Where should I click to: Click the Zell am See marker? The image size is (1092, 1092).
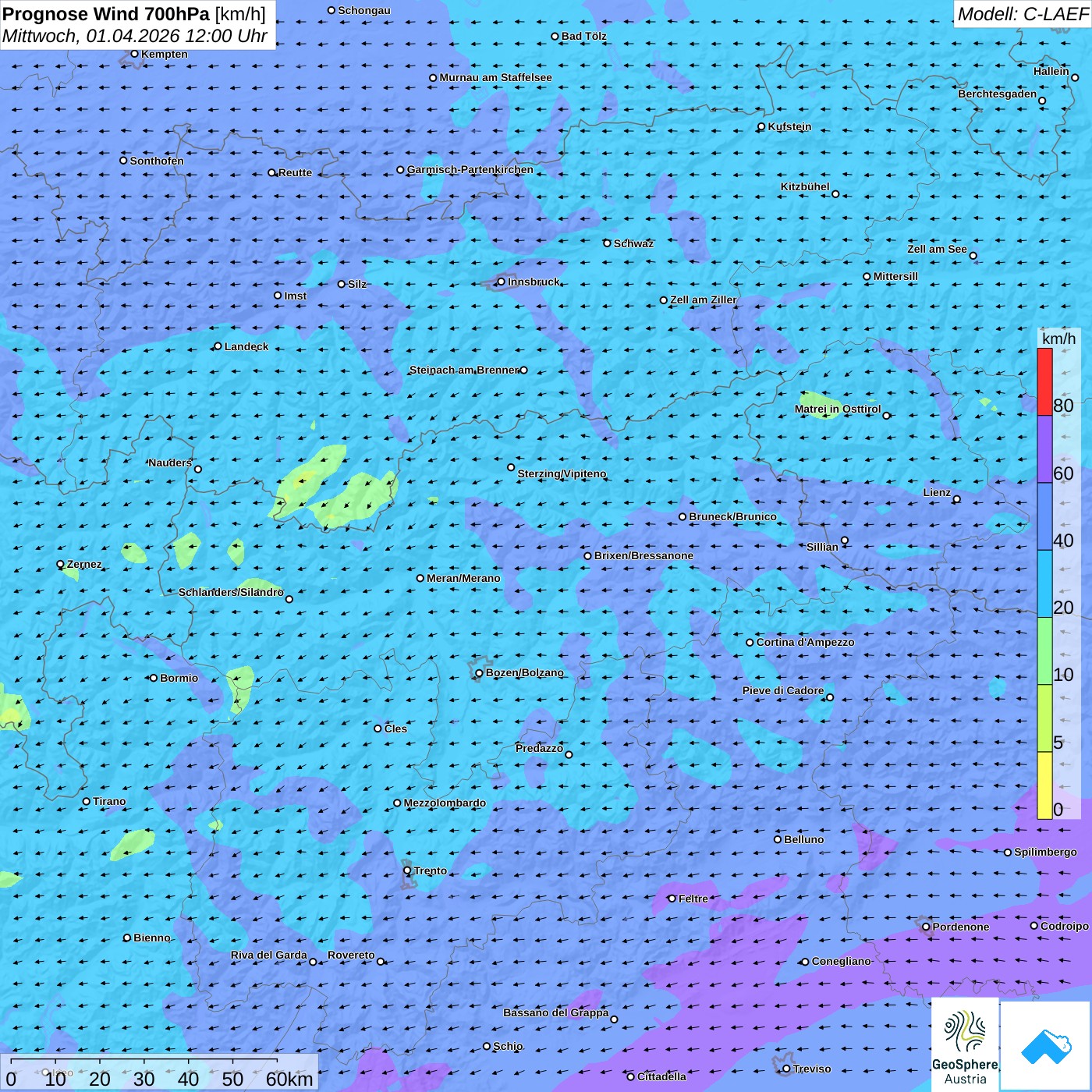click(x=973, y=256)
